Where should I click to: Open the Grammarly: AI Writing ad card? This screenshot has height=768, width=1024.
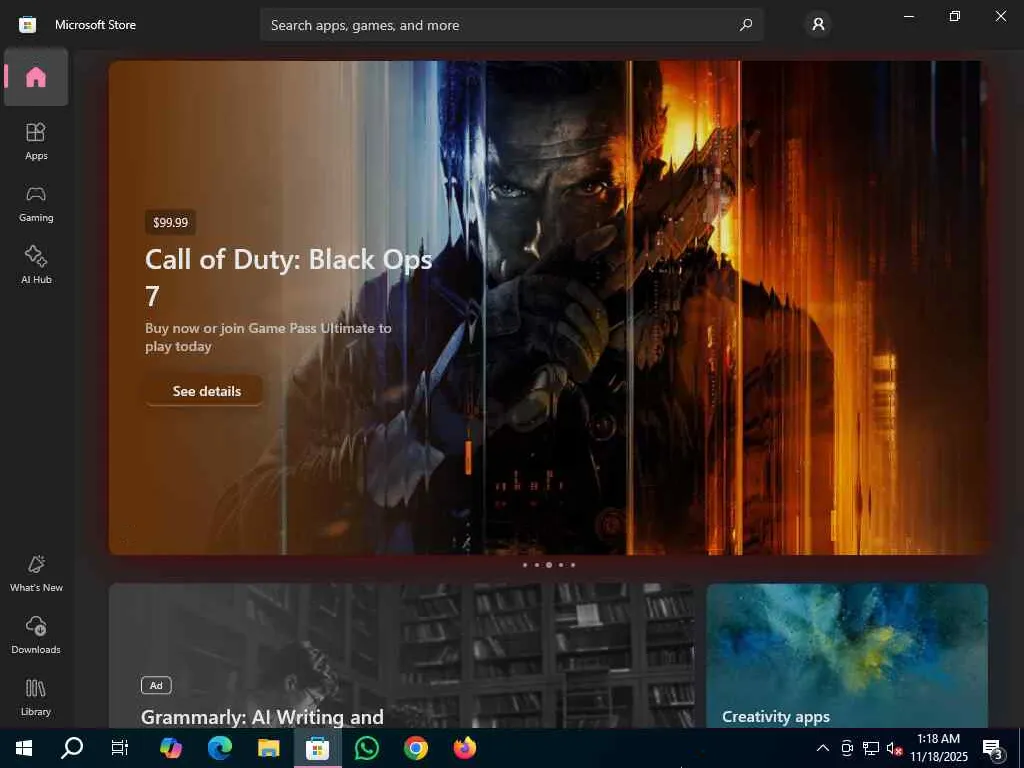point(401,656)
